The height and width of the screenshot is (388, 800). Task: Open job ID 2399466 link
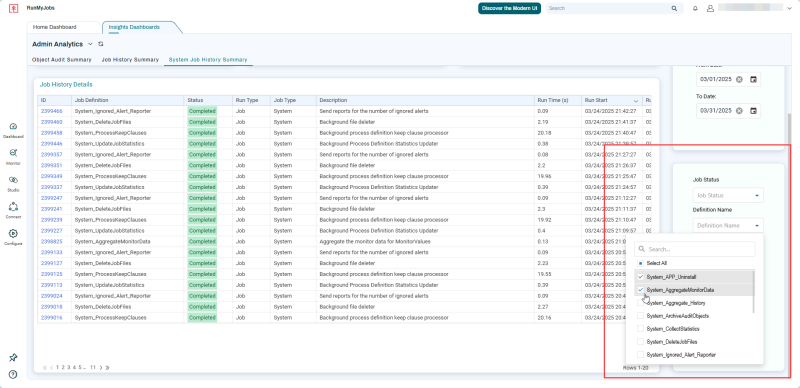(52, 111)
